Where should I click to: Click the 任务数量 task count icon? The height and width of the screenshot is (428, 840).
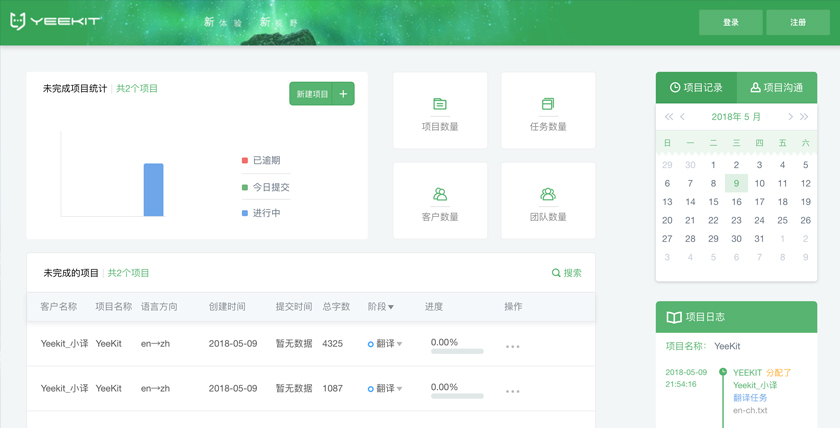[x=548, y=104]
